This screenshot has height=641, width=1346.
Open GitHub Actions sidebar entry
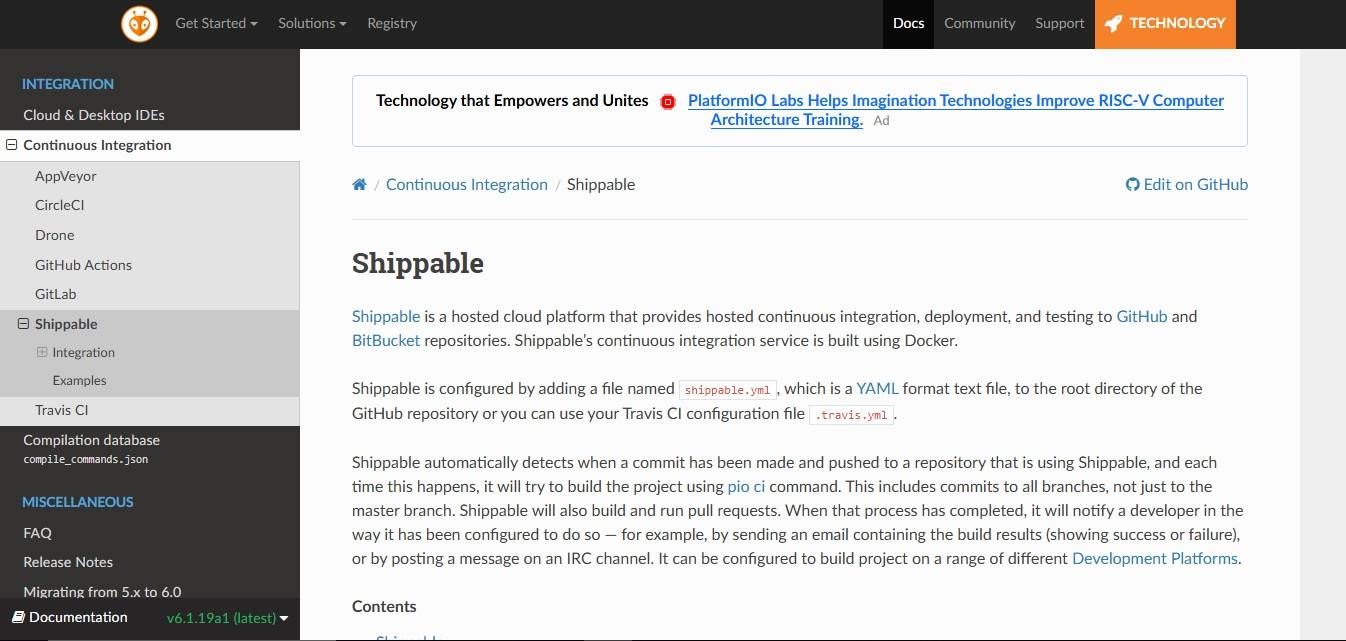(x=84, y=265)
